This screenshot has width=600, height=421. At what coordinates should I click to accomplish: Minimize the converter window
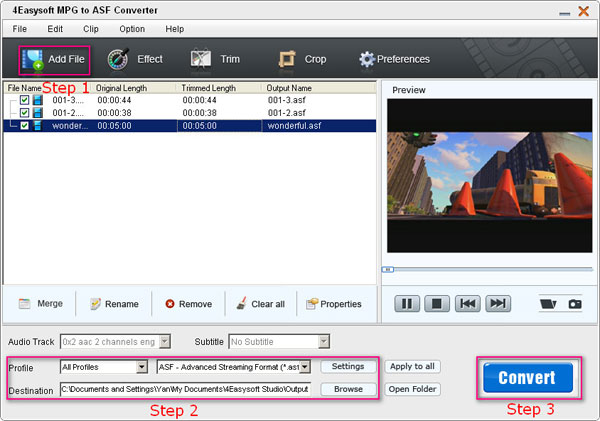[564, 12]
